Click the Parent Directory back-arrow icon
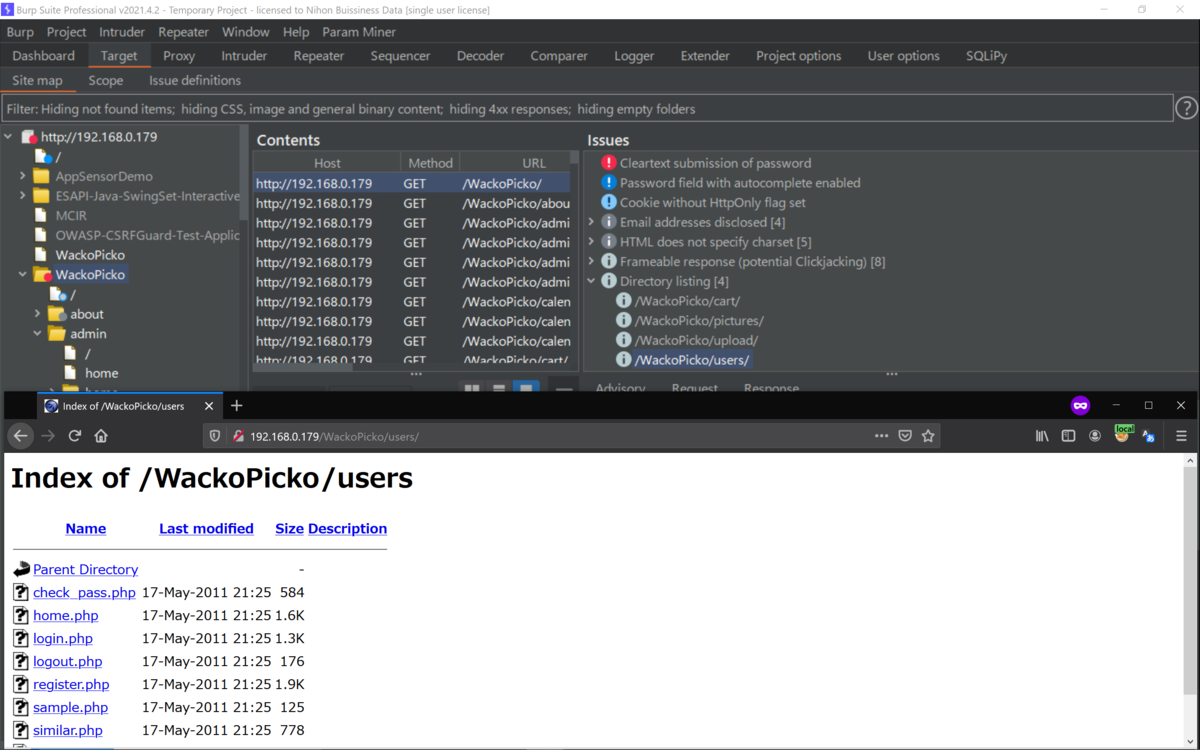 click(21, 569)
